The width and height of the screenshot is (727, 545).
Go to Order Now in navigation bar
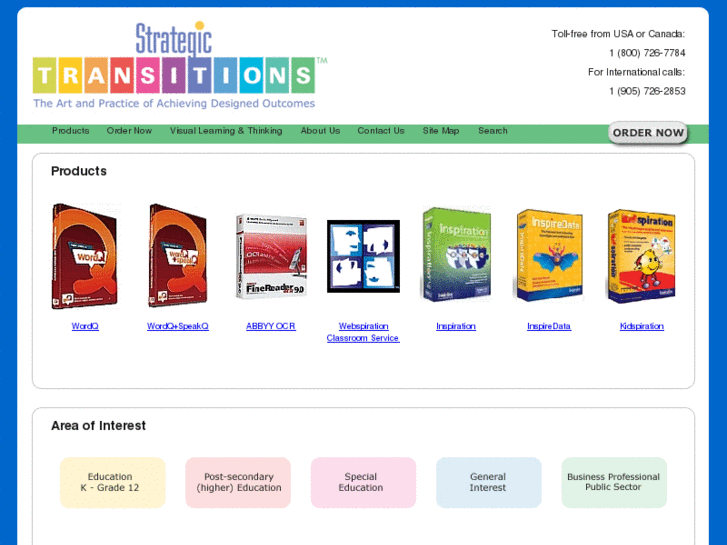coord(129,131)
